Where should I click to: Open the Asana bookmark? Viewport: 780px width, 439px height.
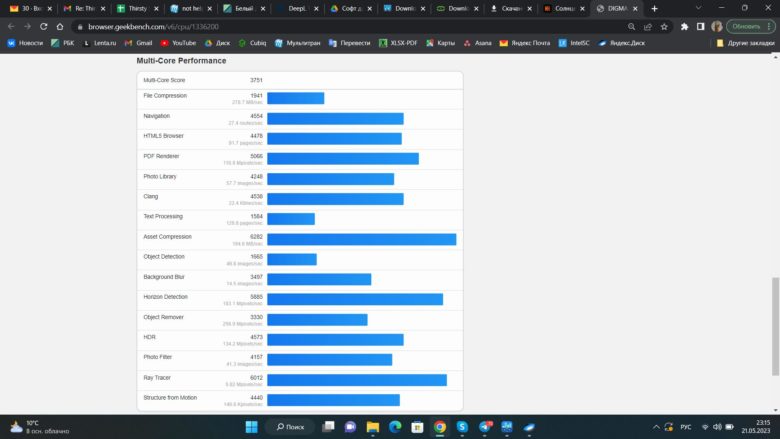[478, 43]
